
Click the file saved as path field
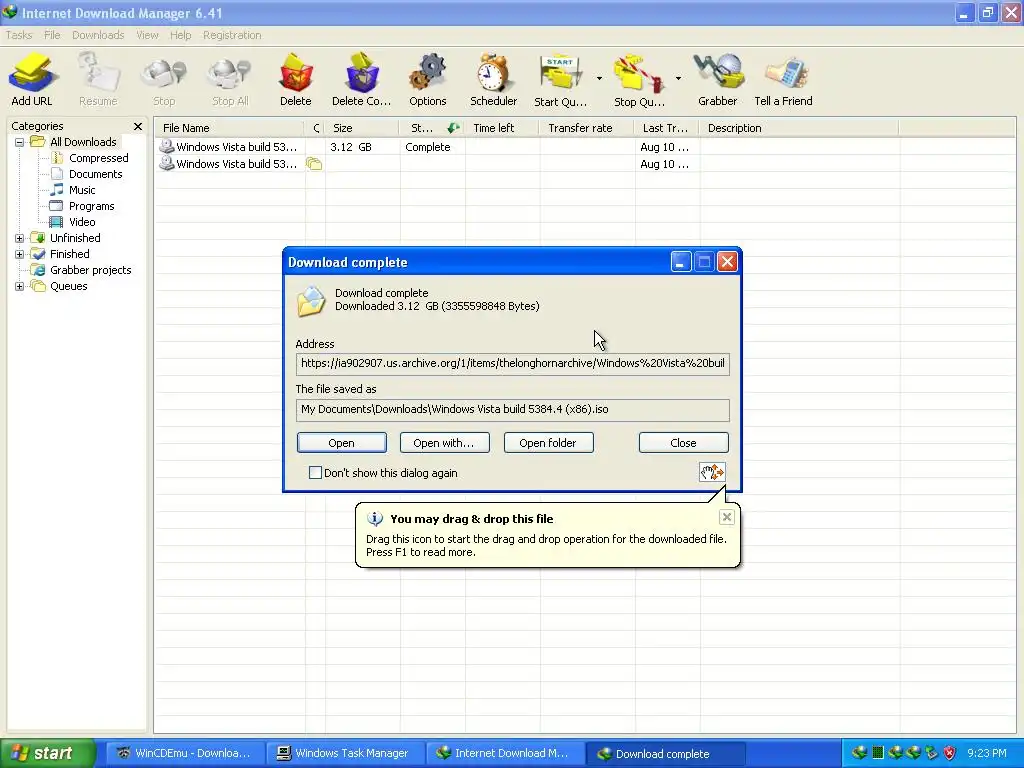(513, 409)
